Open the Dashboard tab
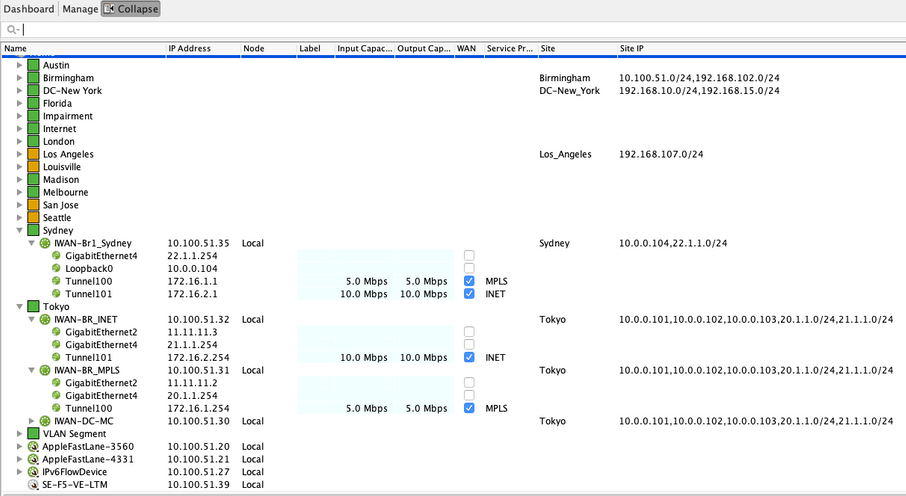 coord(28,9)
